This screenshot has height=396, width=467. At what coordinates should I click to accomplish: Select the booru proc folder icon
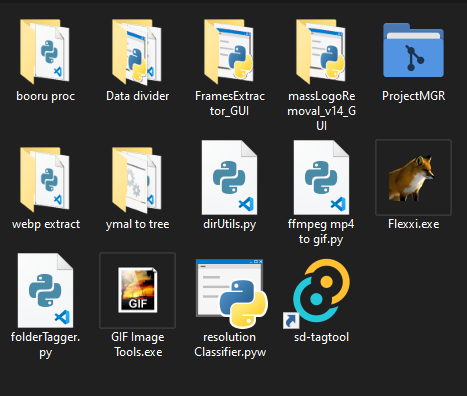click(x=45, y=52)
